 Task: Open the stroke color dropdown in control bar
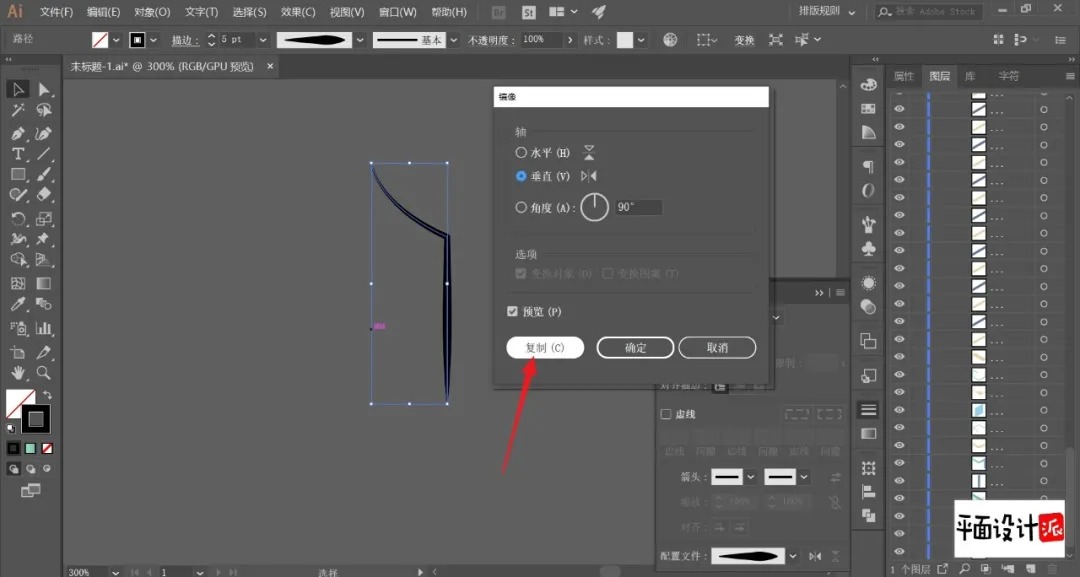(x=153, y=40)
